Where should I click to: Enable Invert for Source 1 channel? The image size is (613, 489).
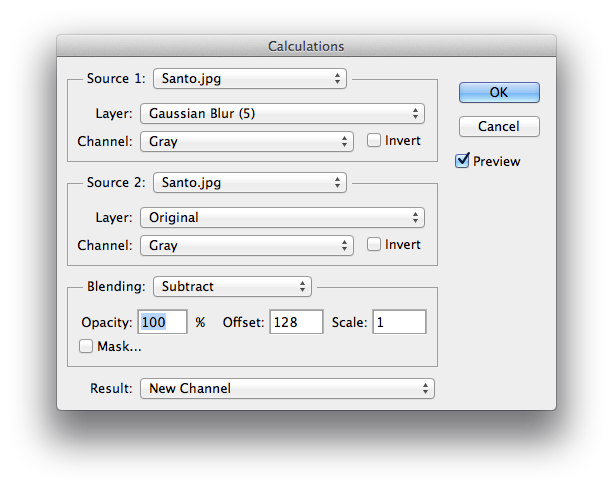374,141
